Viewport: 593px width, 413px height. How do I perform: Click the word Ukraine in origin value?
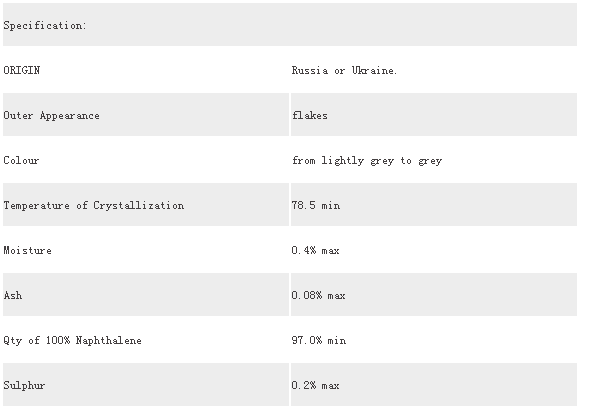pyautogui.click(x=374, y=70)
